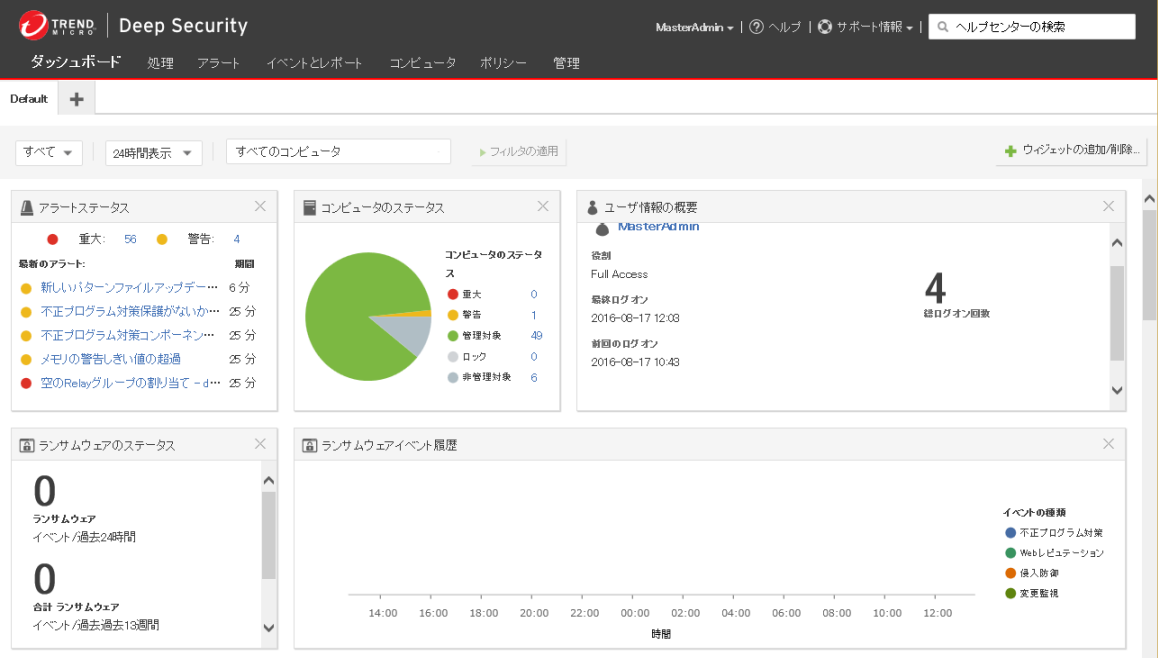Click the ヘルプセンターの検索 search field
This screenshot has width=1158, height=658.
1040,27
